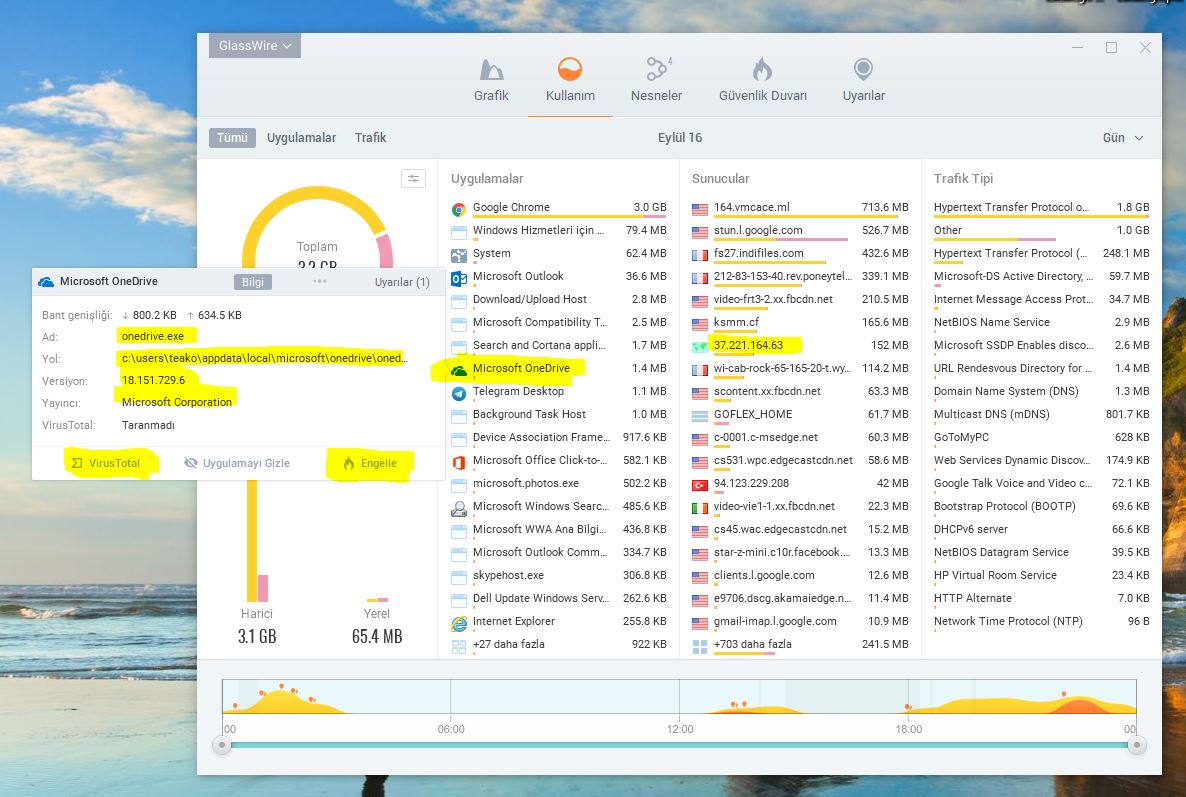1186x797 pixels.
Task: Click the chart options sliders icon
Action: coord(413,178)
